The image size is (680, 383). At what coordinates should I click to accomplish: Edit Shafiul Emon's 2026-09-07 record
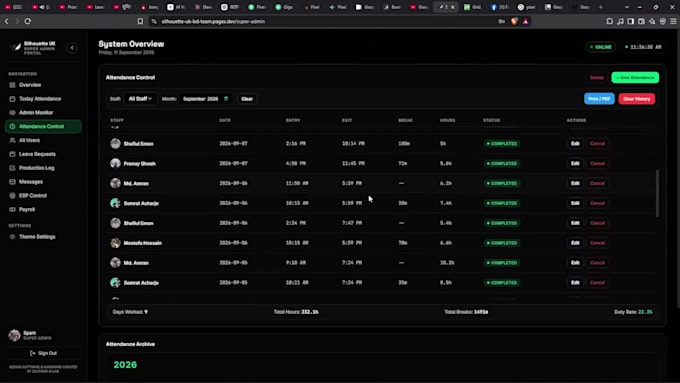(x=575, y=144)
